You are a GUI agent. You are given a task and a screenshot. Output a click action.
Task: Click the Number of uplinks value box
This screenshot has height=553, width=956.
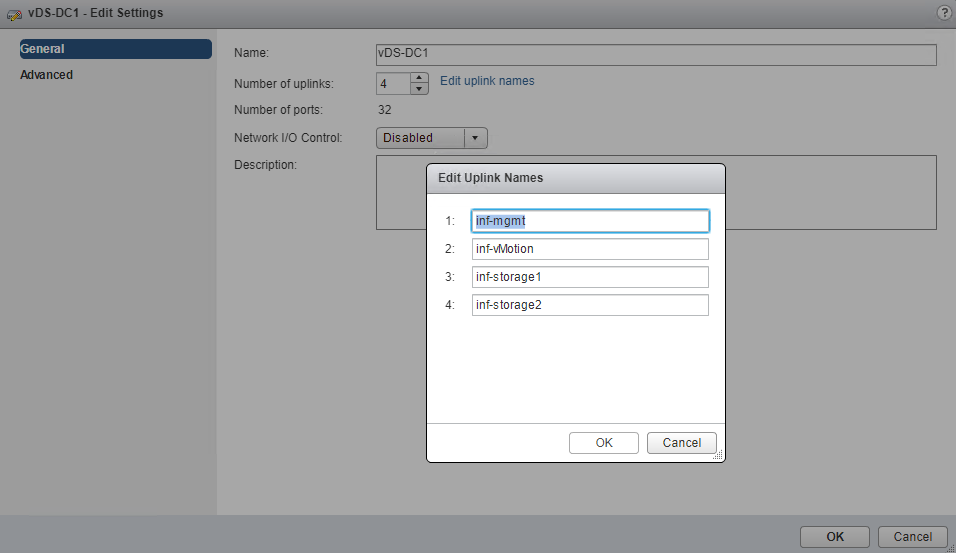[x=392, y=84]
